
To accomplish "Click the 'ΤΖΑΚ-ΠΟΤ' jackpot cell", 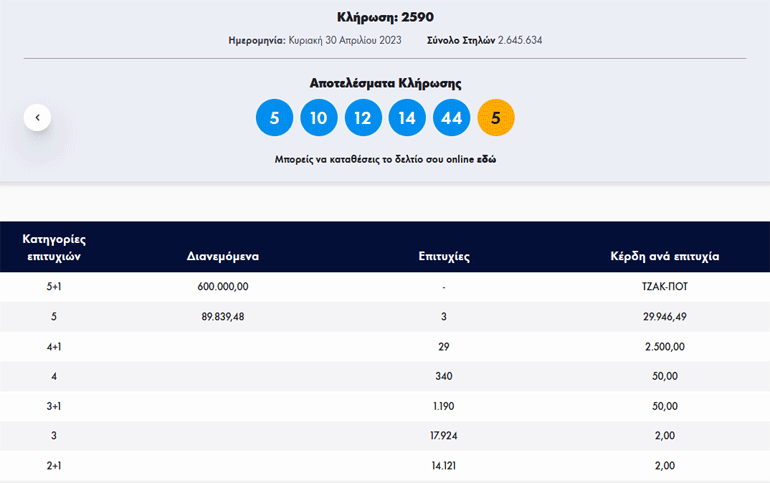I will pyautogui.click(x=664, y=287).
